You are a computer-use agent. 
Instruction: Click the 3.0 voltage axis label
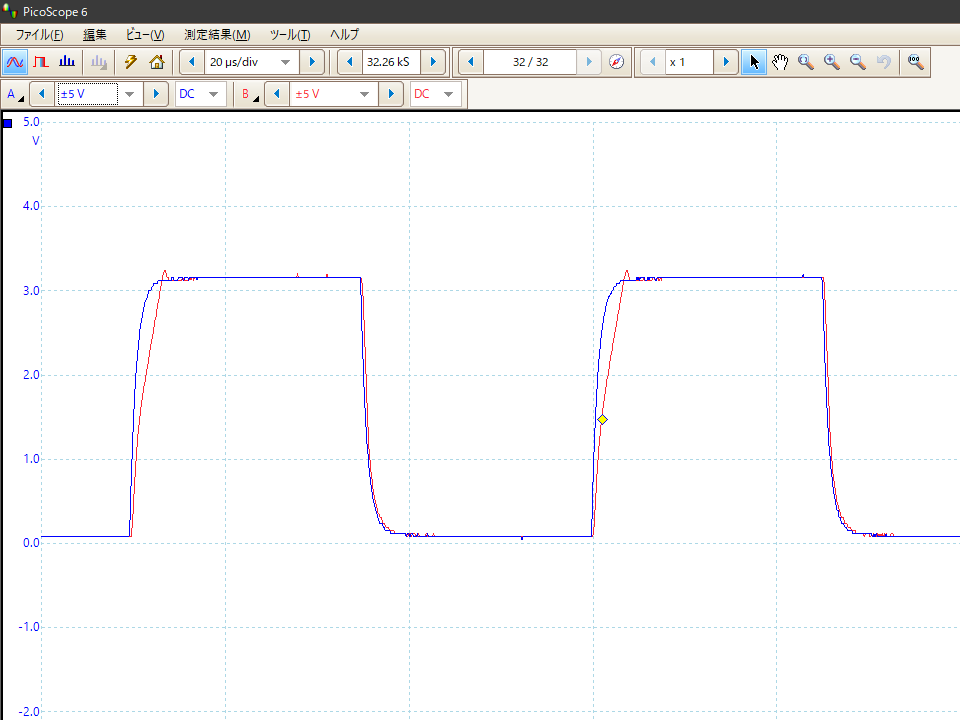31,290
